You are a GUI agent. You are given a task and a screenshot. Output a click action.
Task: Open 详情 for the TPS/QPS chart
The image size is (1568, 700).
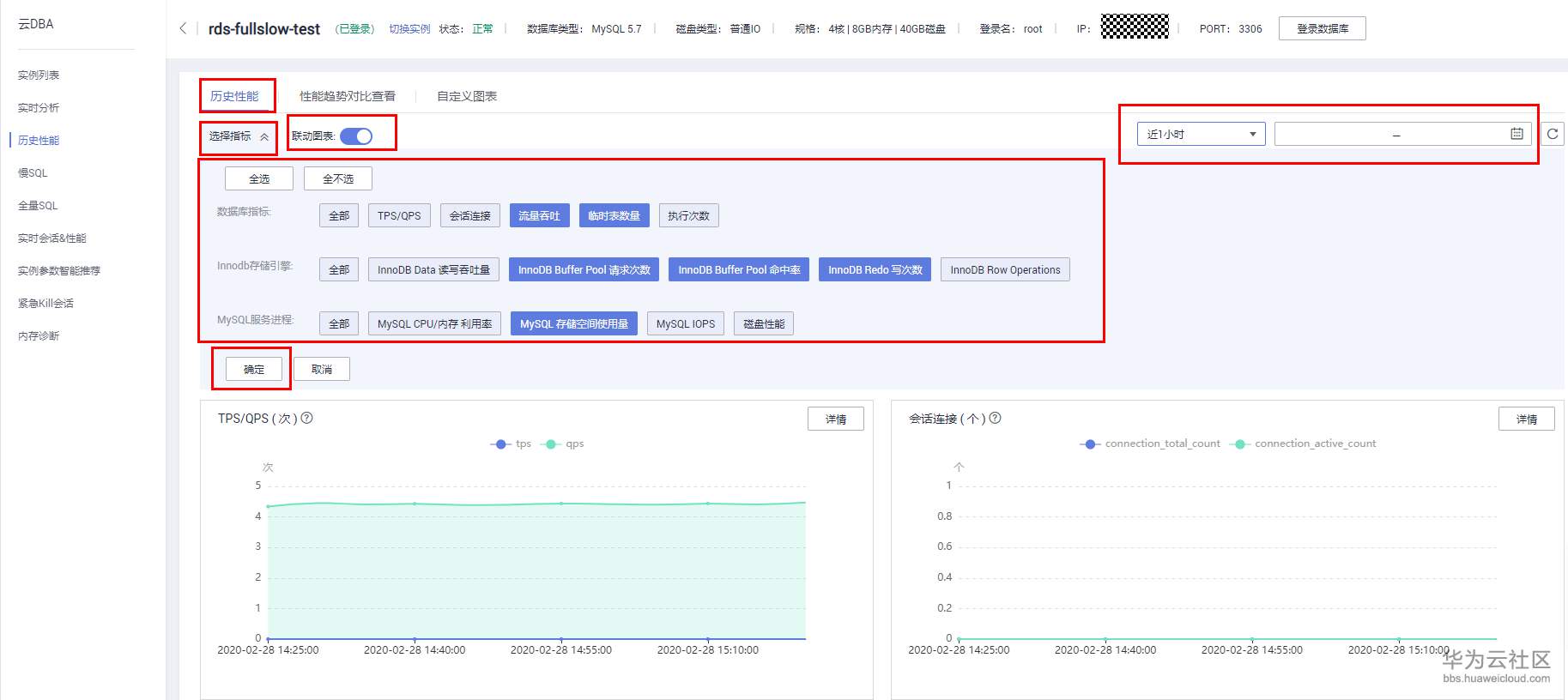point(836,419)
